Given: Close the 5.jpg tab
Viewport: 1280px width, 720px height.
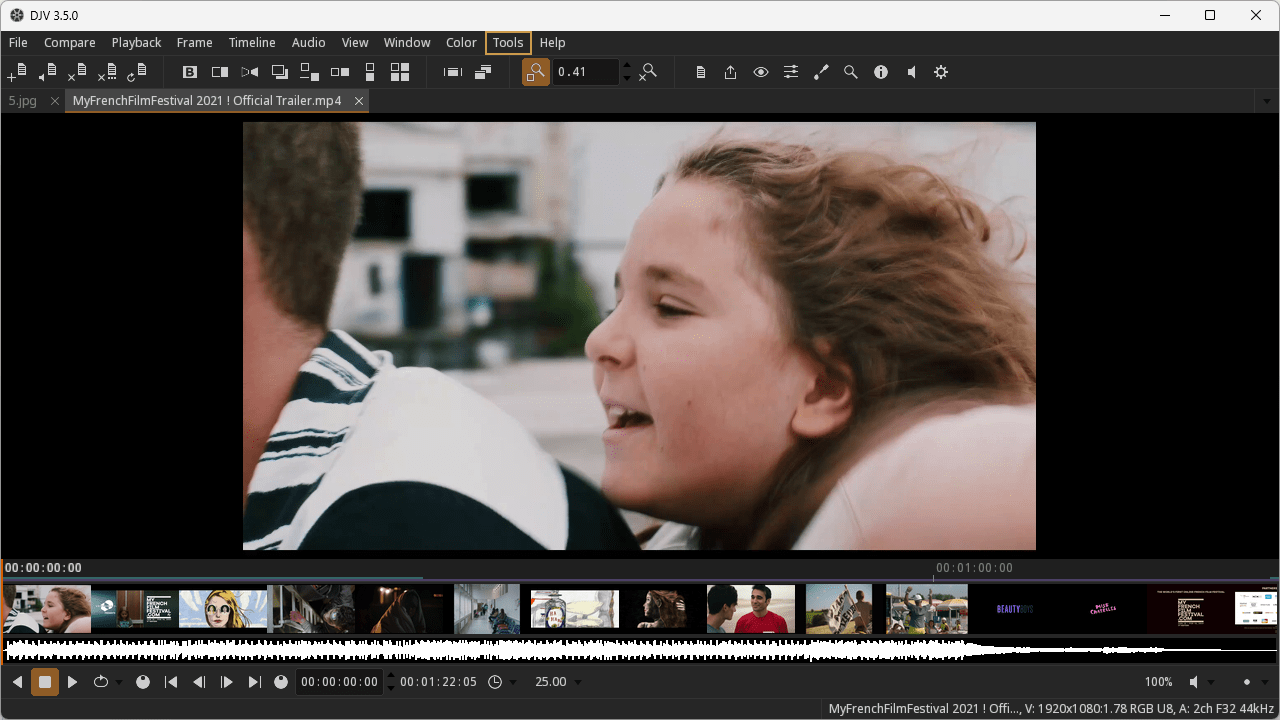Looking at the screenshot, I should [x=55, y=101].
